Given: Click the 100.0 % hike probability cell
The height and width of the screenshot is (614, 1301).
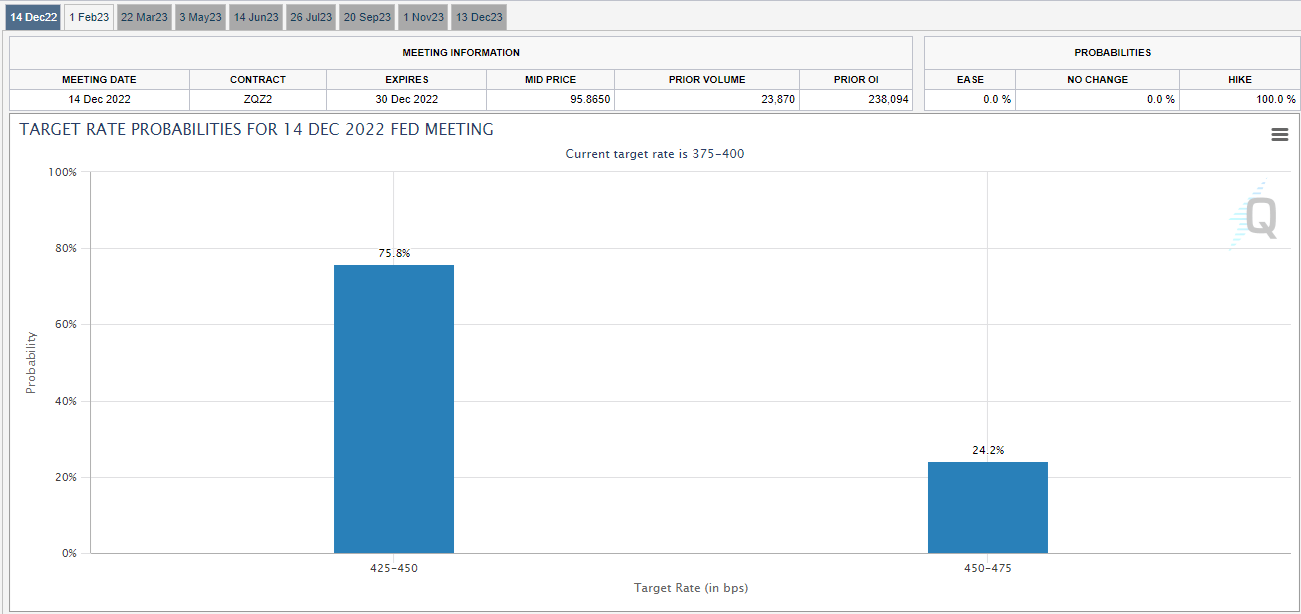Looking at the screenshot, I should click(1239, 99).
